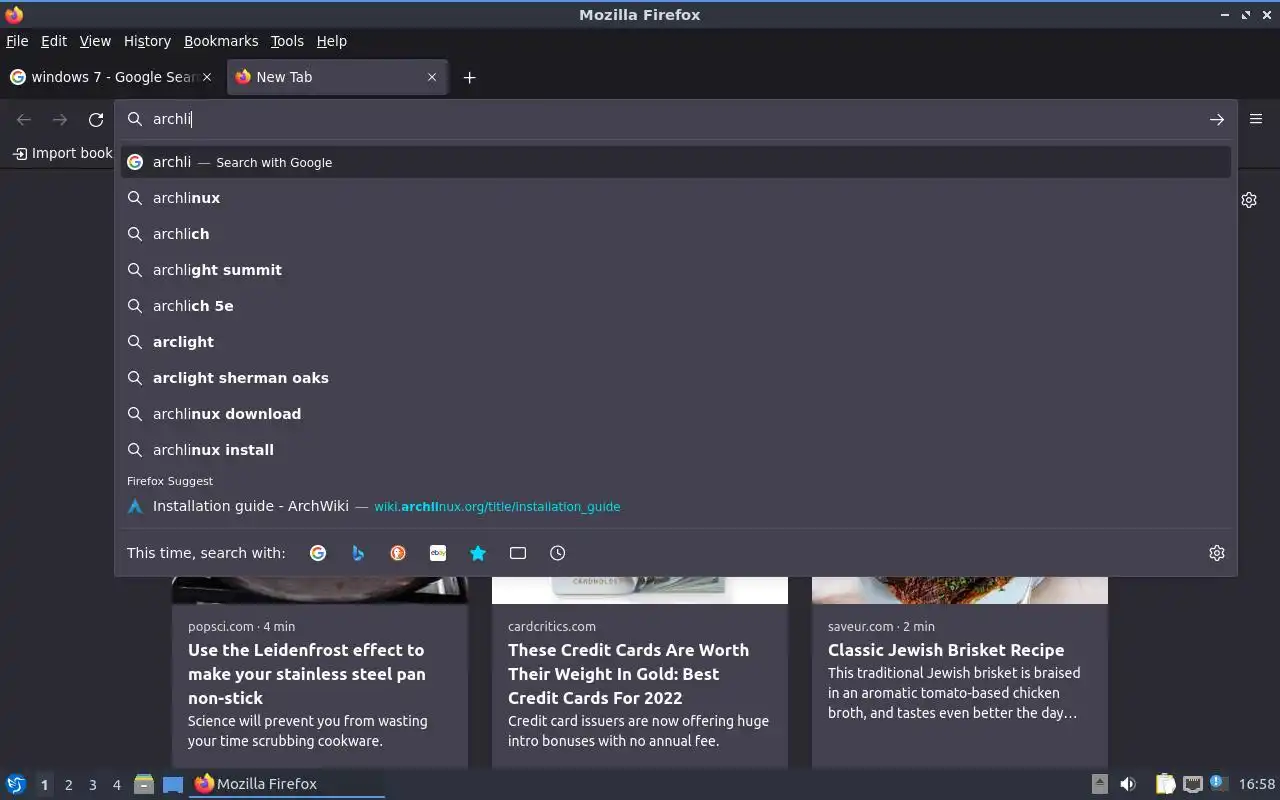Close the windows 7 Google Search tab
The height and width of the screenshot is (800, 1280).
(x=207, y=77)
